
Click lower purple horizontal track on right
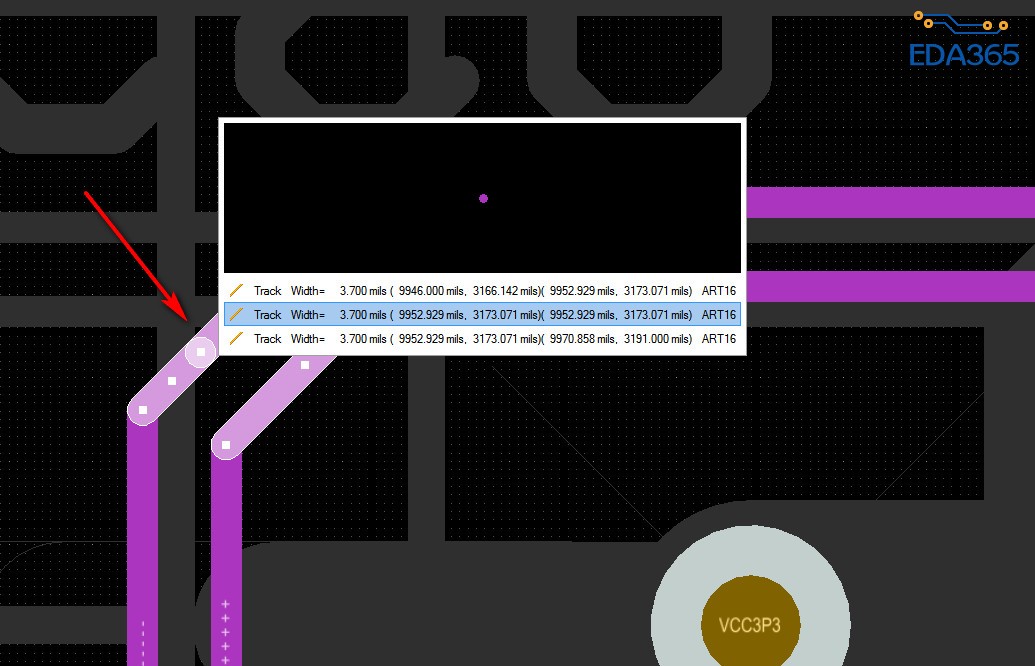(x=890, y=286)
